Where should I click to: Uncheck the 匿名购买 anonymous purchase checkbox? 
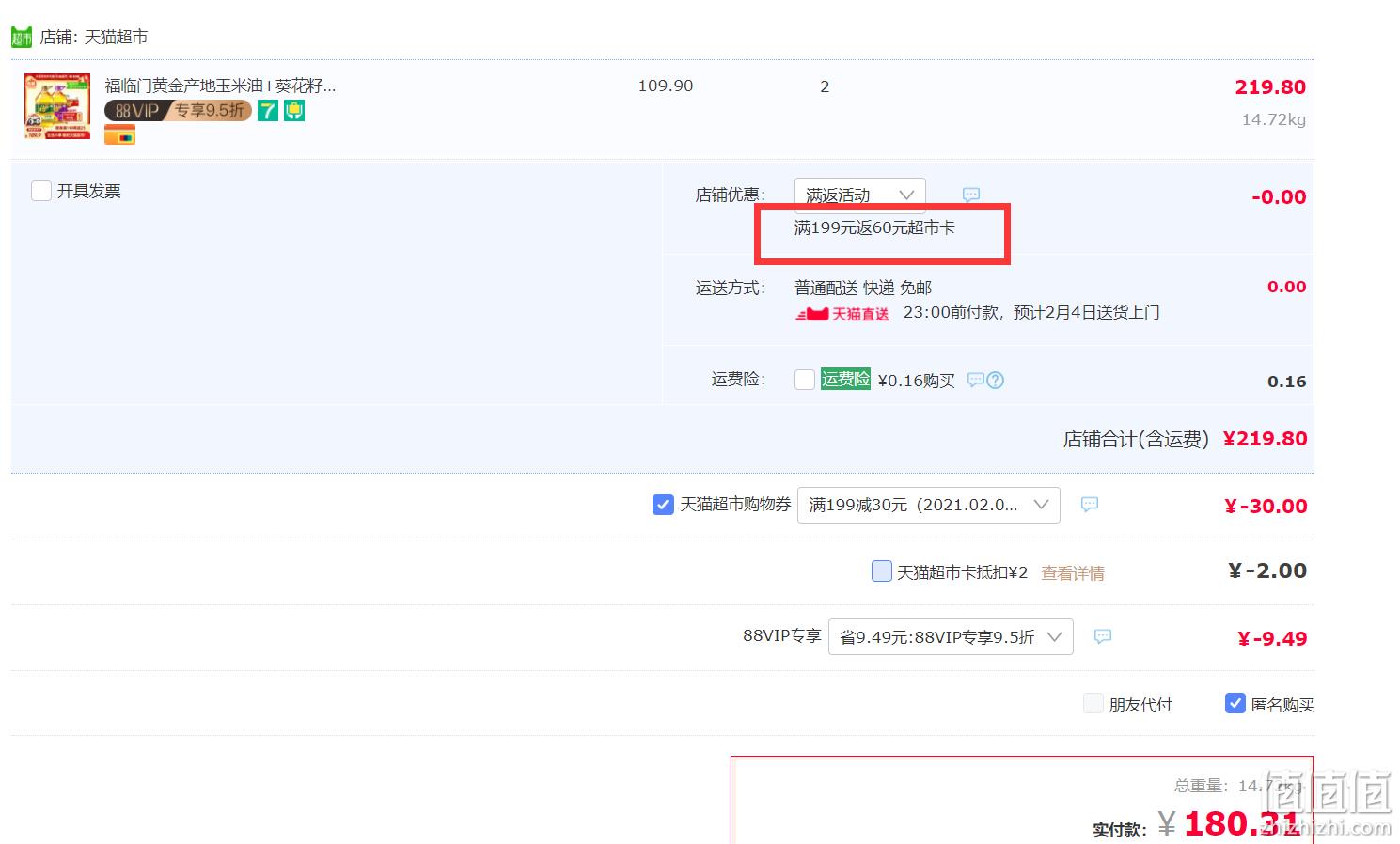click(1235, 703)
